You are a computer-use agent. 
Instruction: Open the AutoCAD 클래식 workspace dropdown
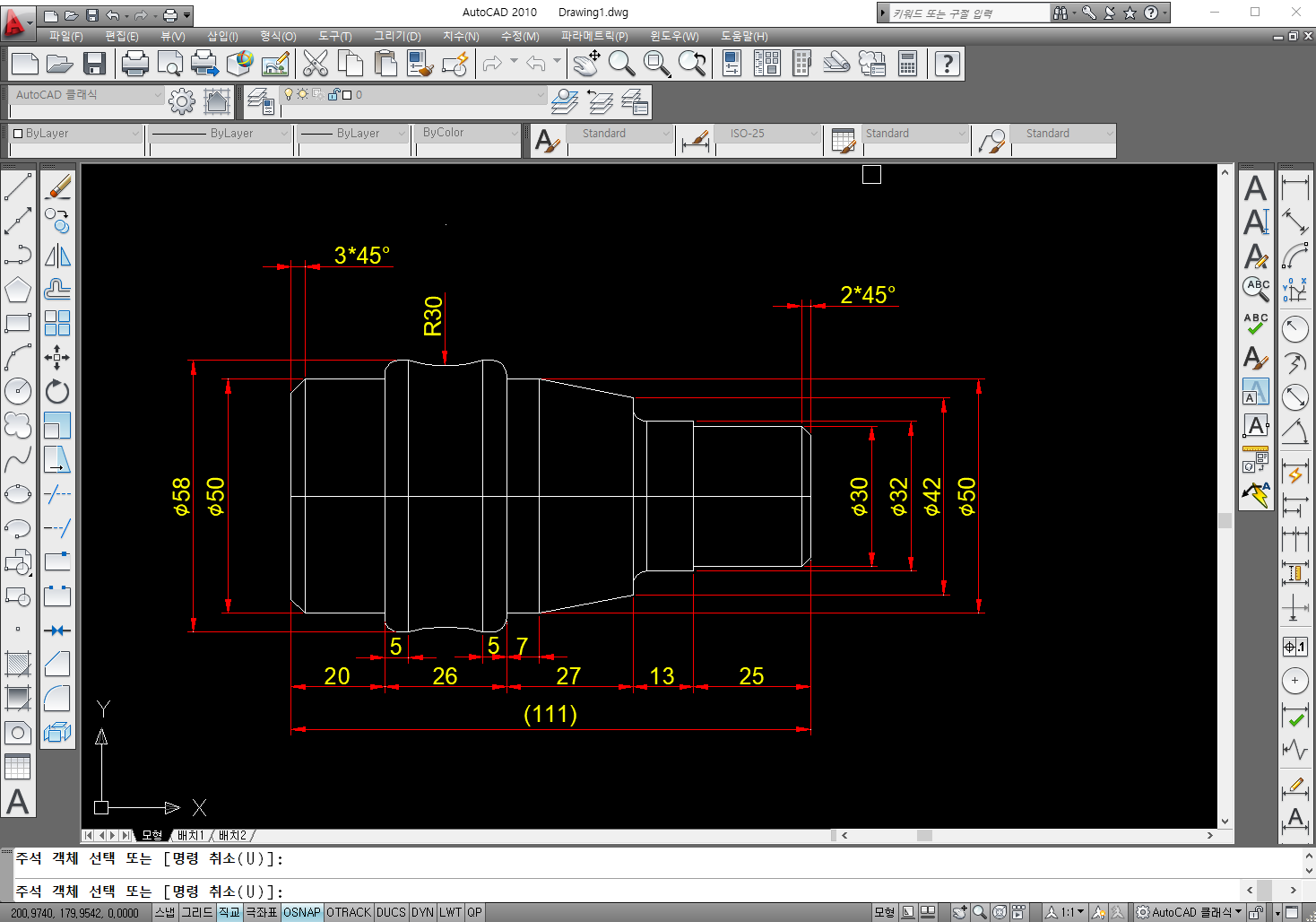point(86,95)
